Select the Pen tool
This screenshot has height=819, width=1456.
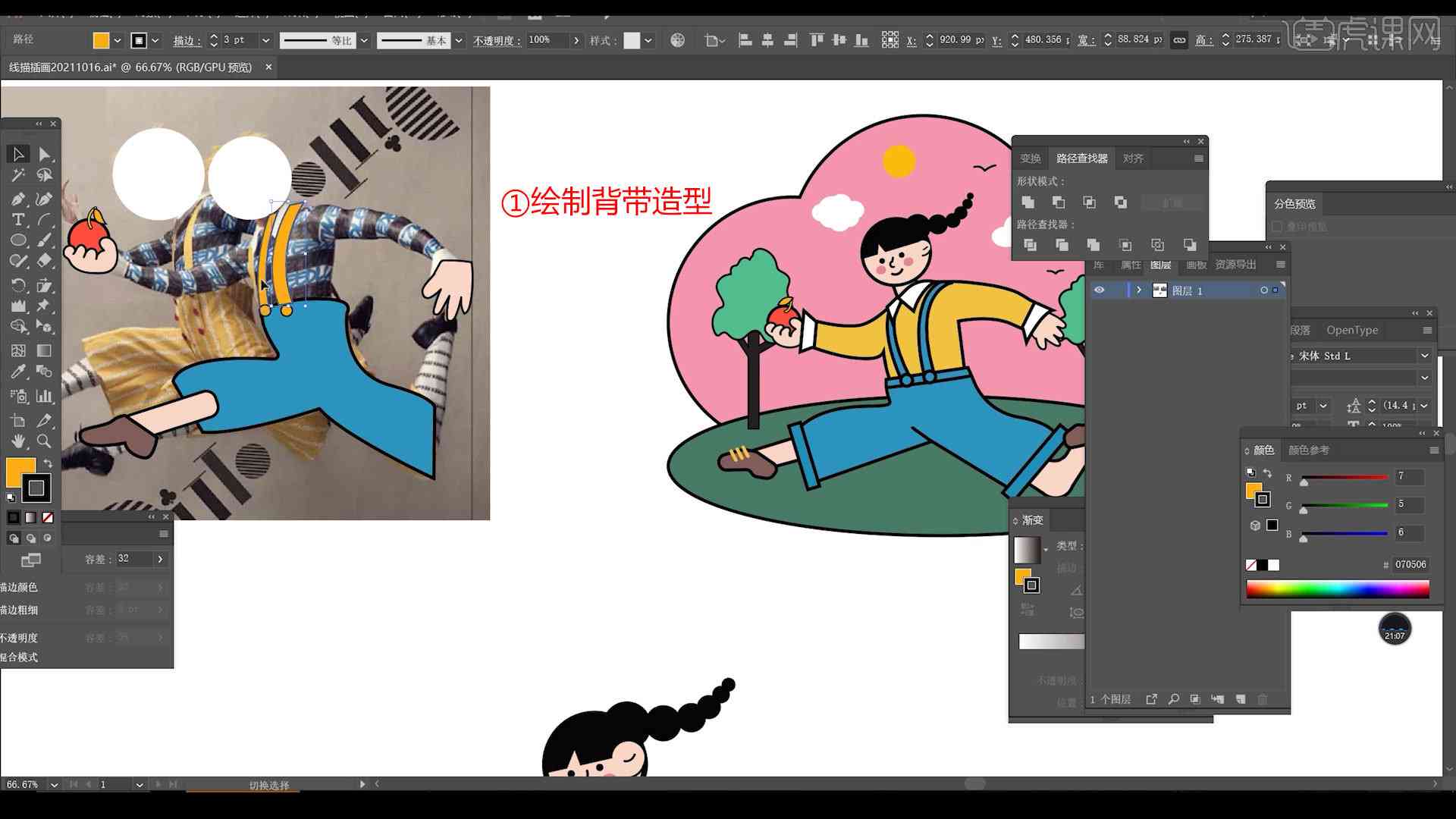[x=18, y=199]
